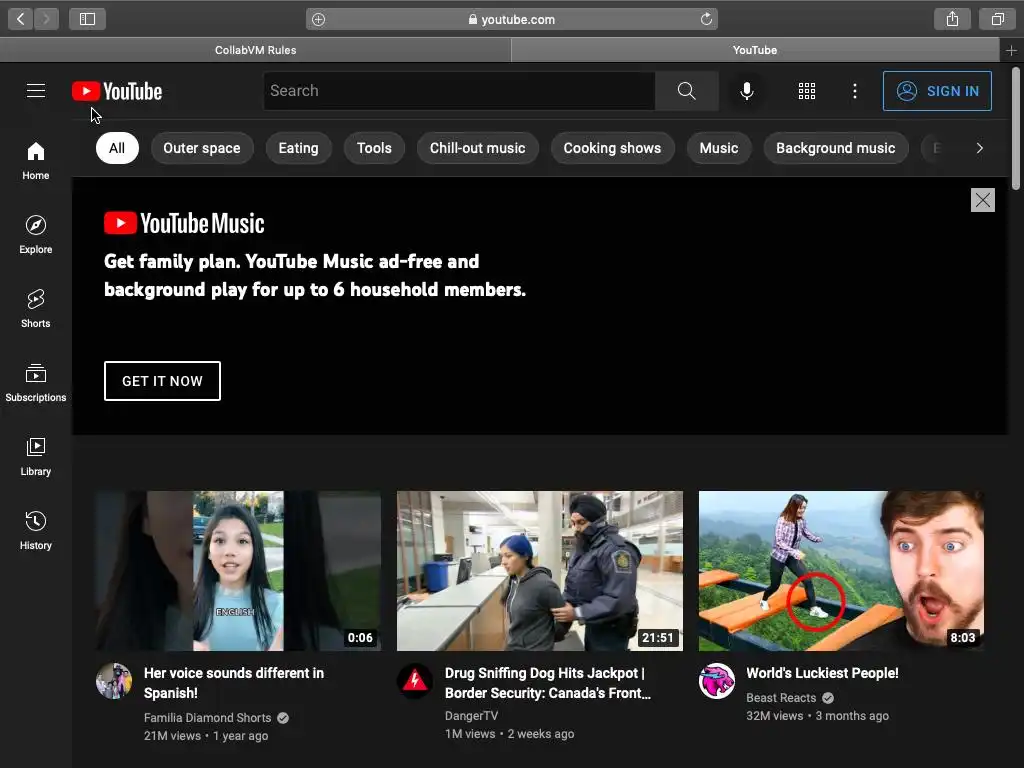Select the Cooking shows chip
1024x768 pixels.
(612, 148)
